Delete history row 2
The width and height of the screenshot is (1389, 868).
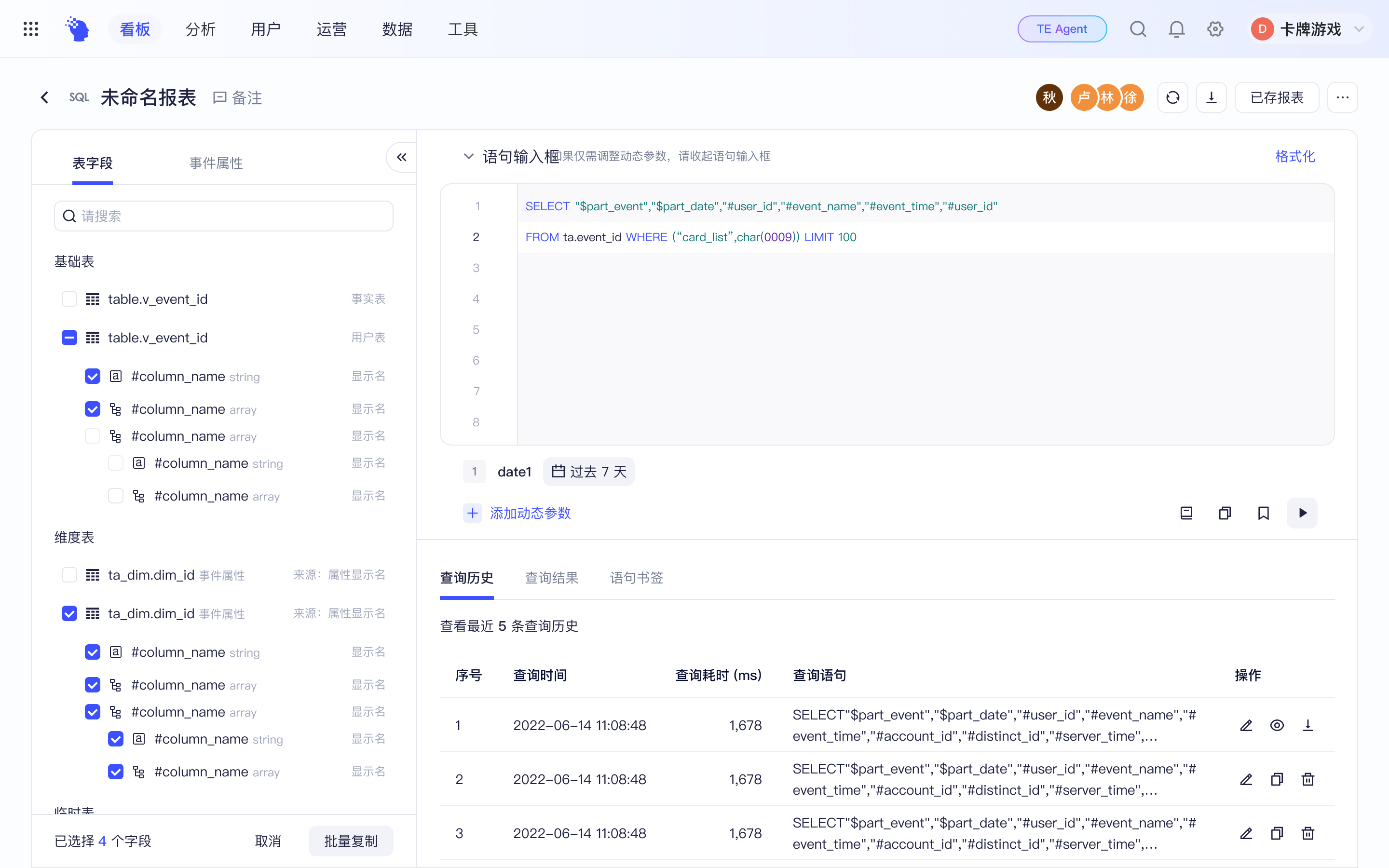point(1307,780)
